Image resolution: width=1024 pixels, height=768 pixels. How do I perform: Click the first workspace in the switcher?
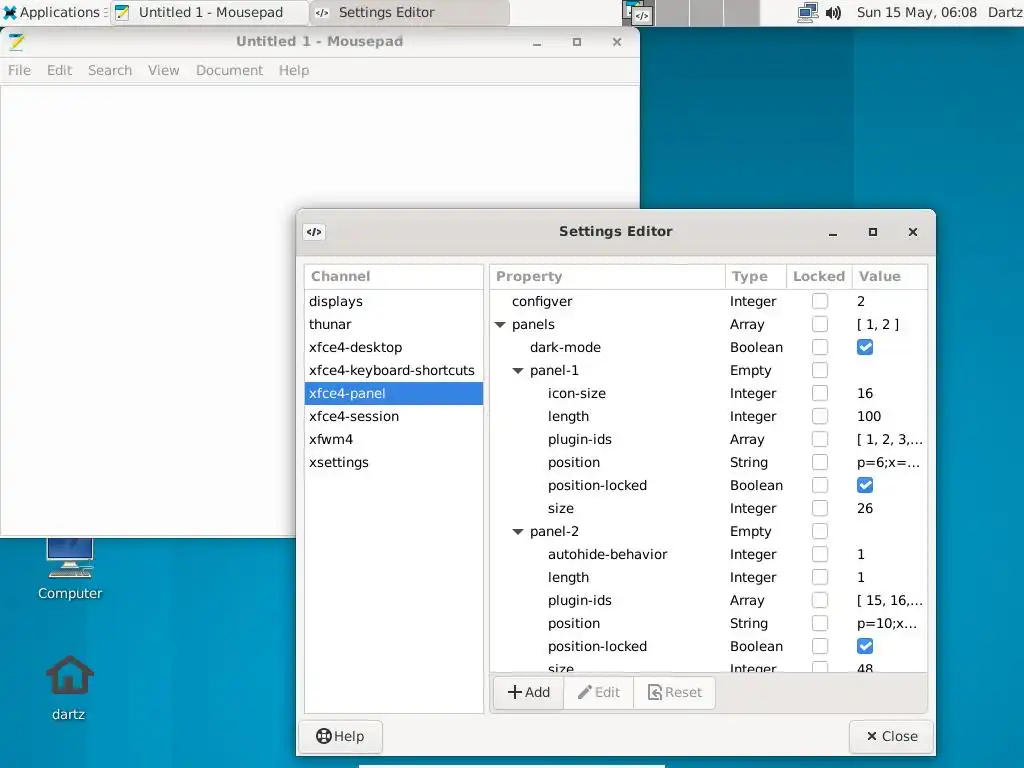[638, 13]
